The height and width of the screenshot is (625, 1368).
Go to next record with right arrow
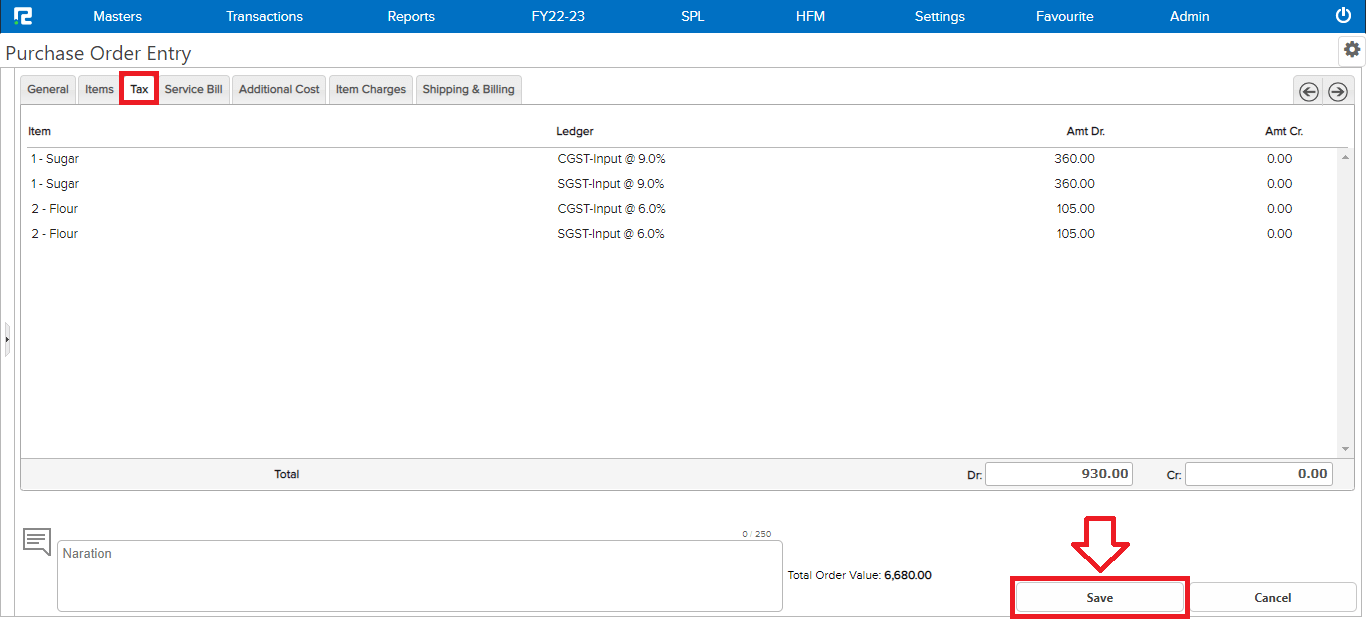click(1338, 90)
